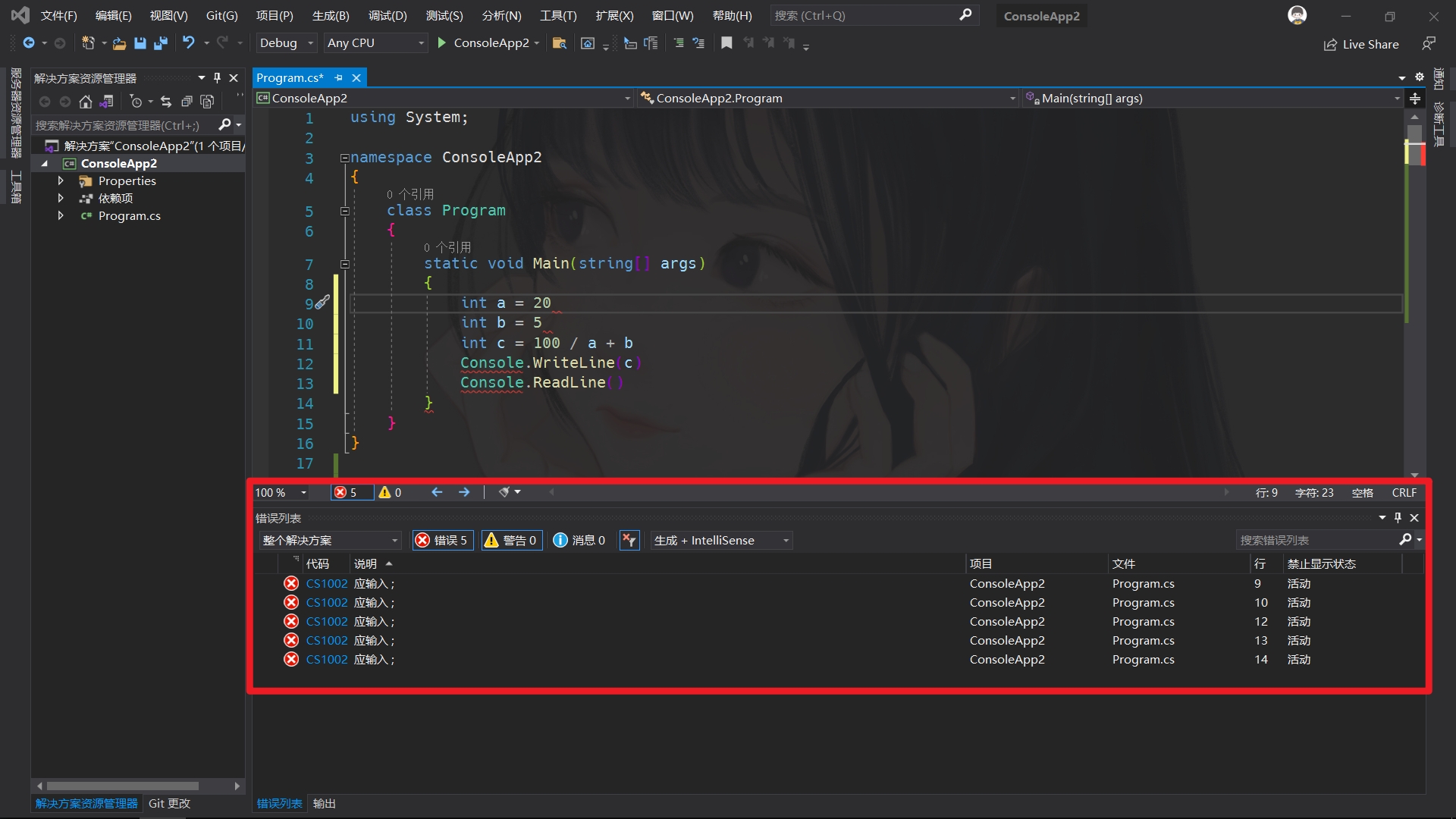
Task: Click the Save All toolbar icon
Action: [x=160, y=43]
